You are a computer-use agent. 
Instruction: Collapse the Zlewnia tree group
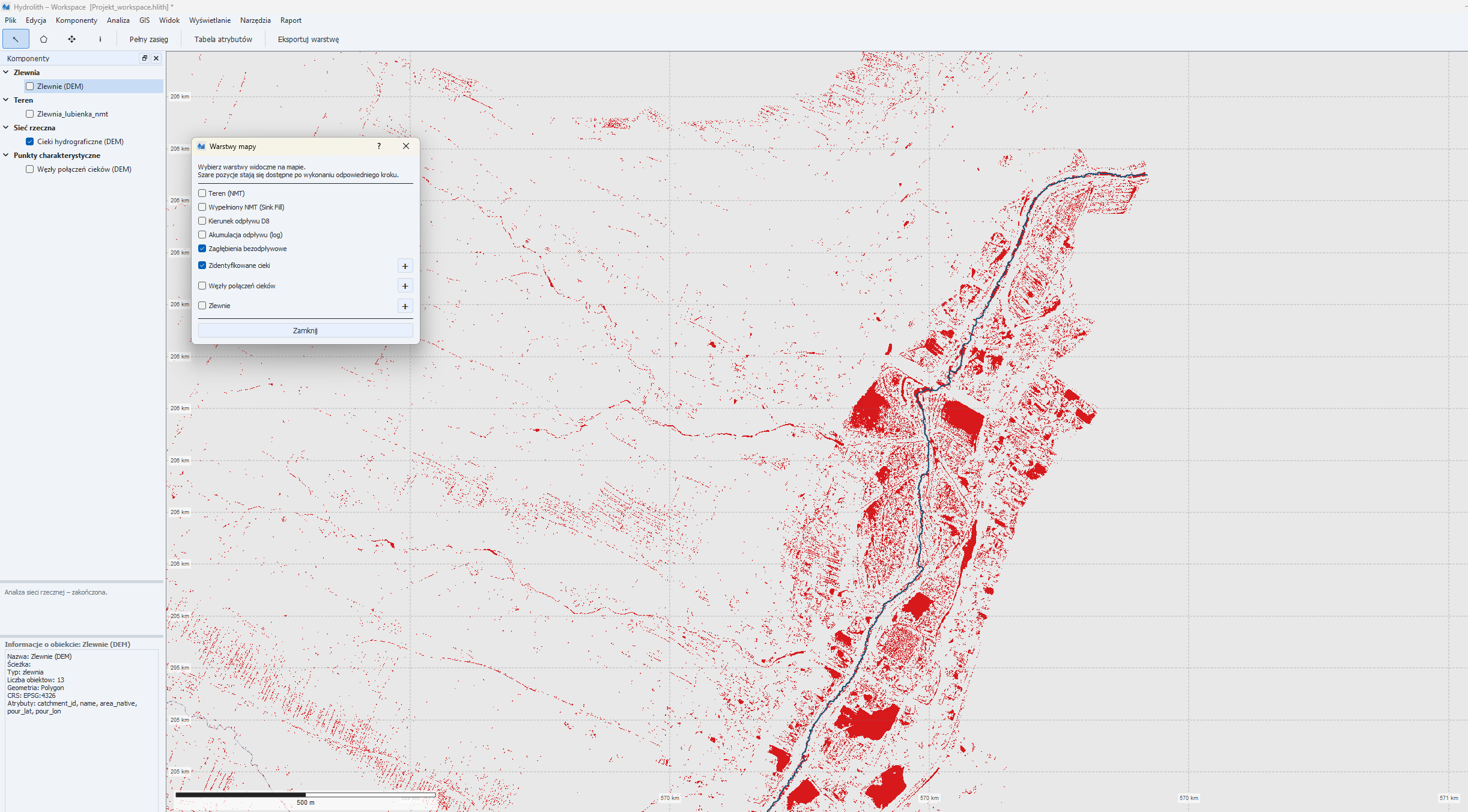(x=6, y=72)
